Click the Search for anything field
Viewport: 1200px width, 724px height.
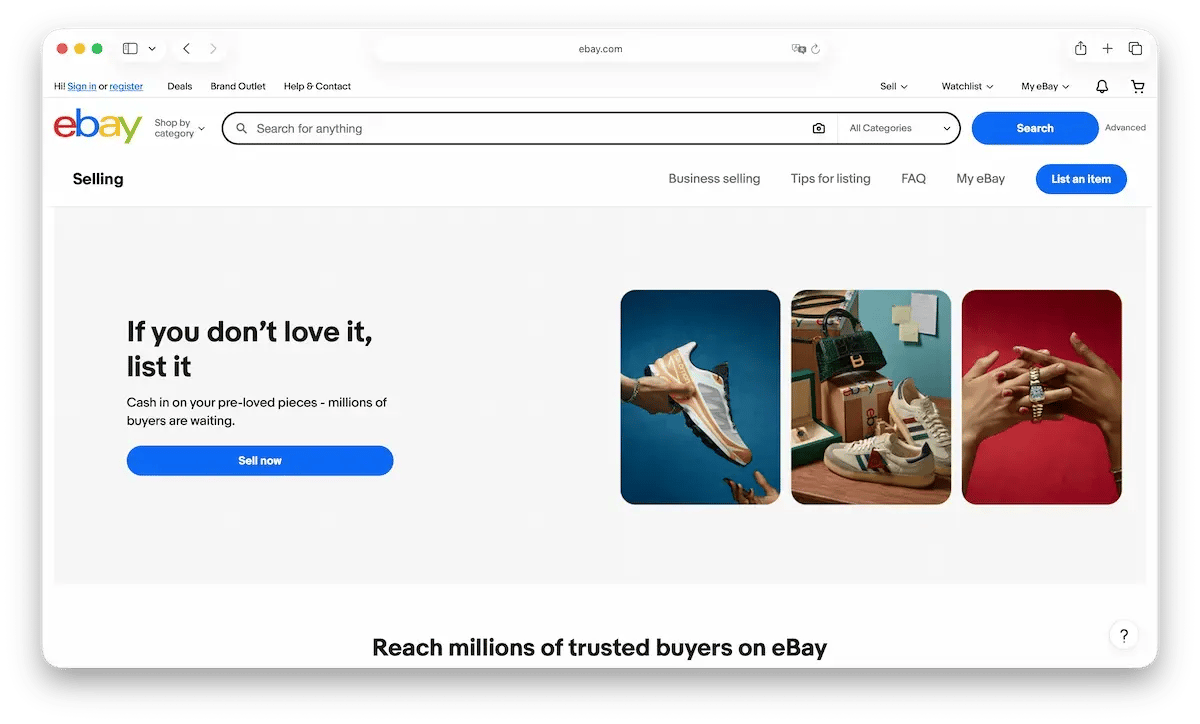(x=530, y=128)
